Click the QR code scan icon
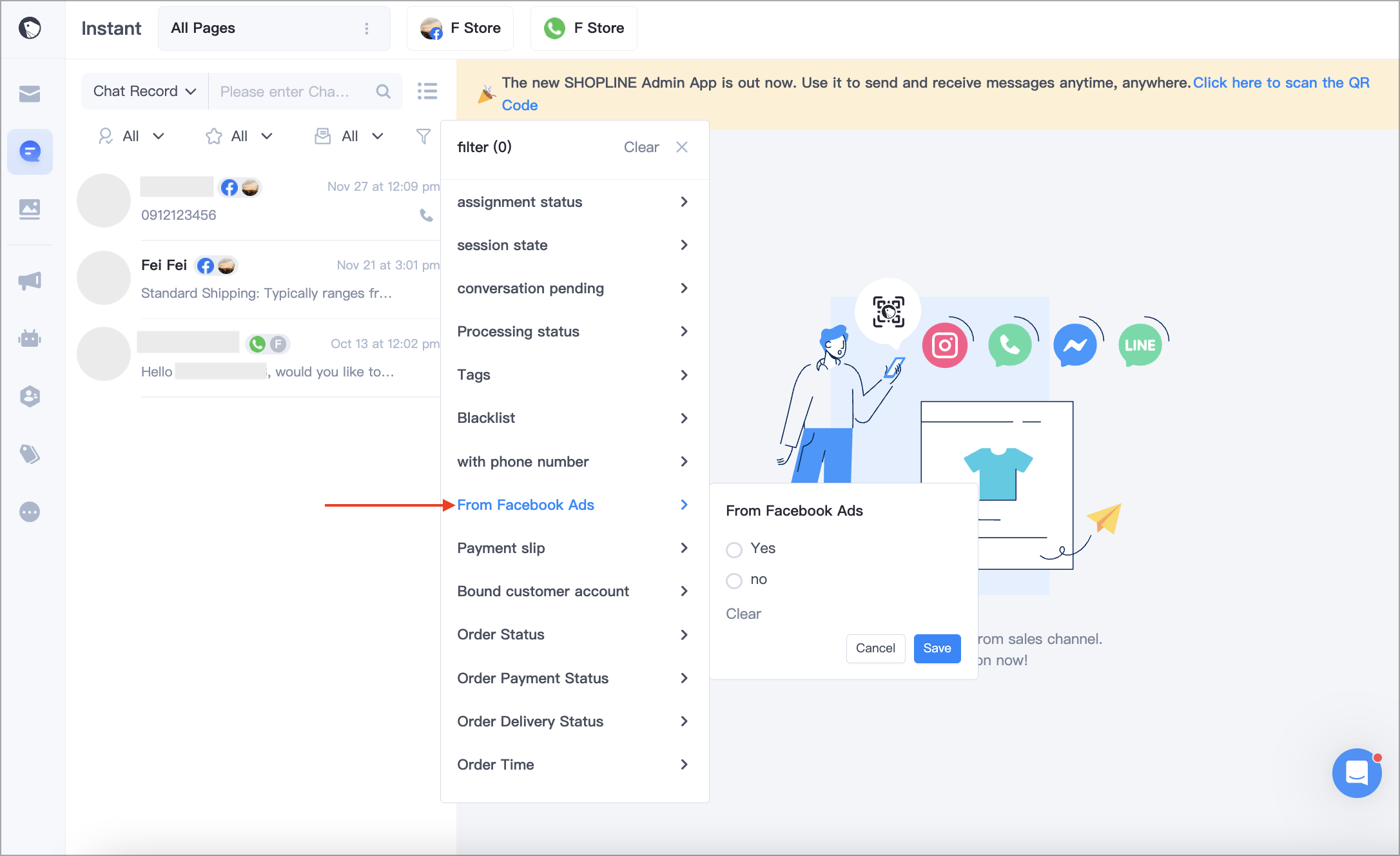Viewport: 1400px width, 856px height. coord(888,311)
